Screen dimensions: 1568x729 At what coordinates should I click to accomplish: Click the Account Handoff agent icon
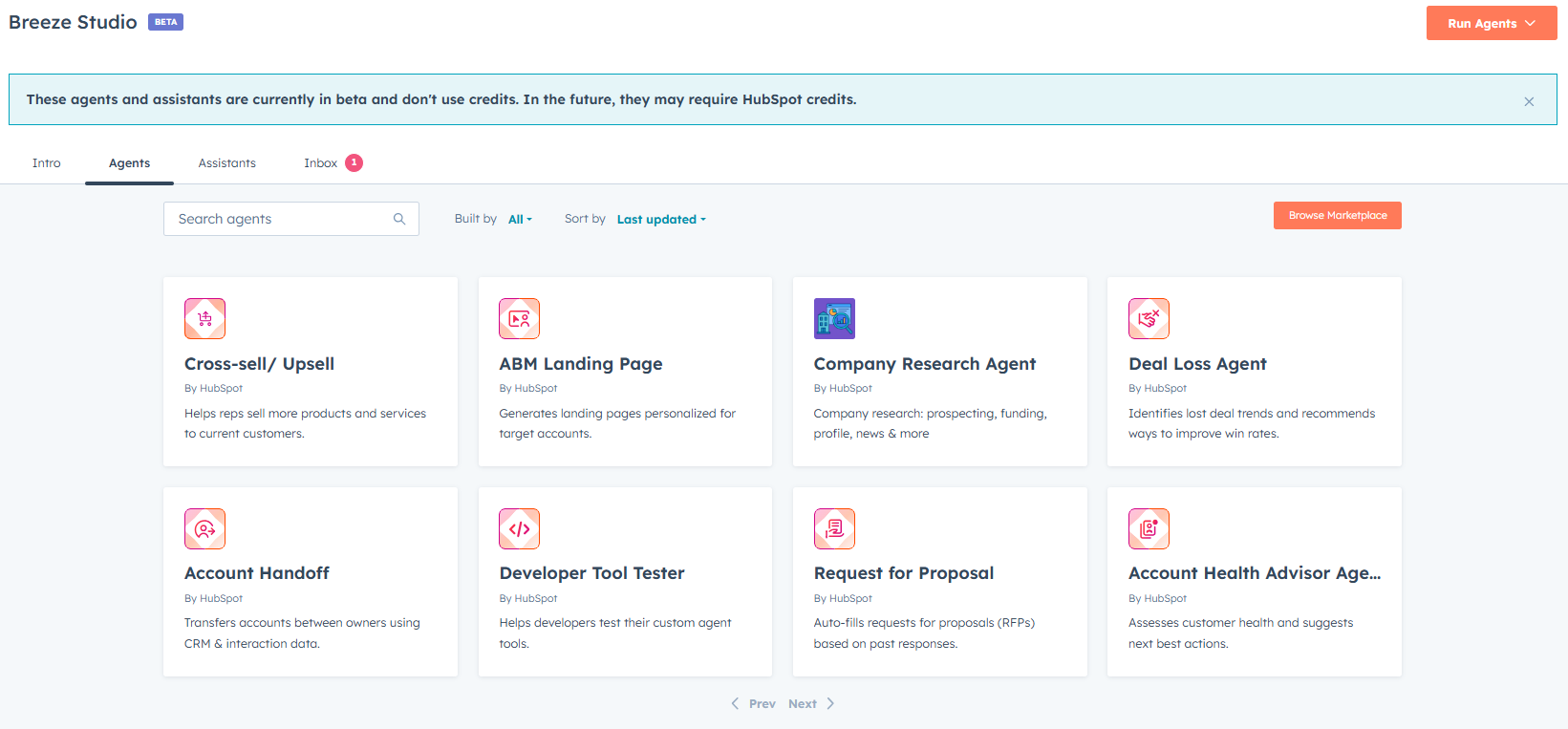204,528
